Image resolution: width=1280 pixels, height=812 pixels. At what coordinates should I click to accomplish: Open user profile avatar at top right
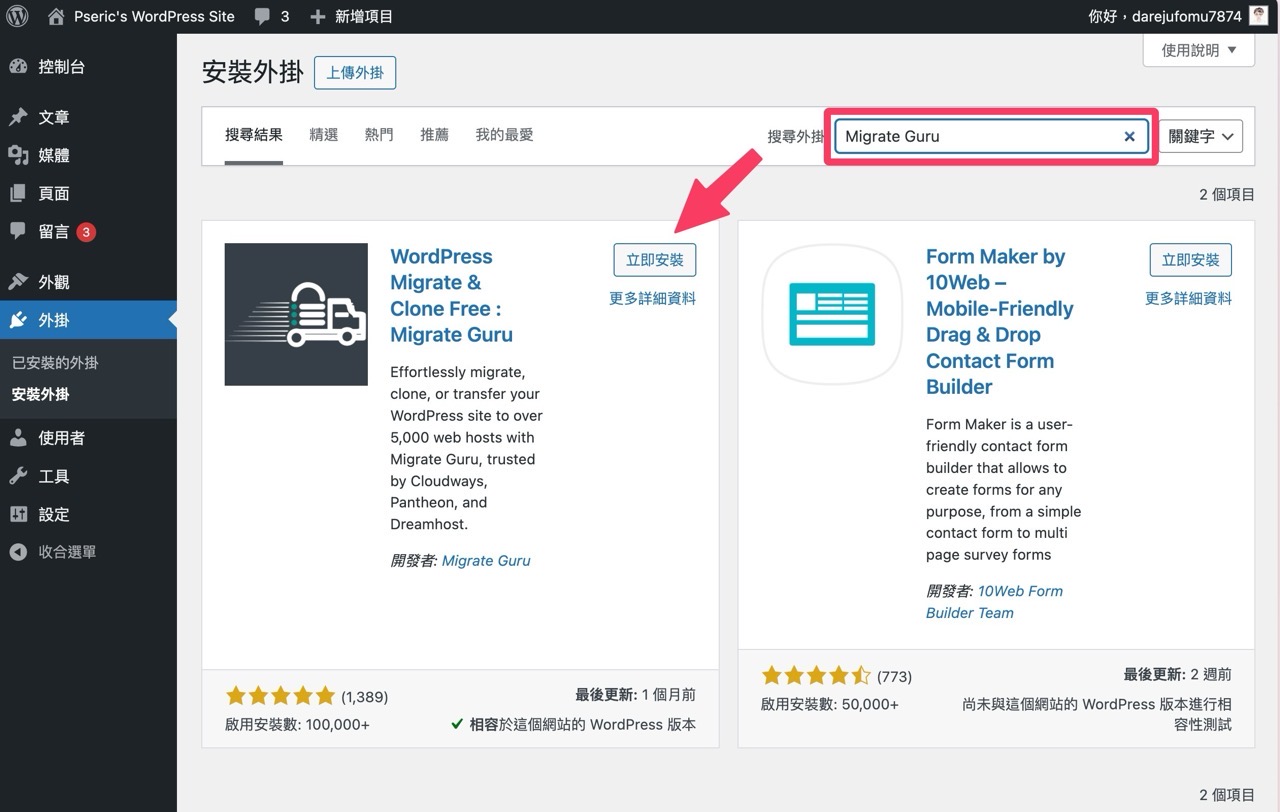(x=1258, y=15)
